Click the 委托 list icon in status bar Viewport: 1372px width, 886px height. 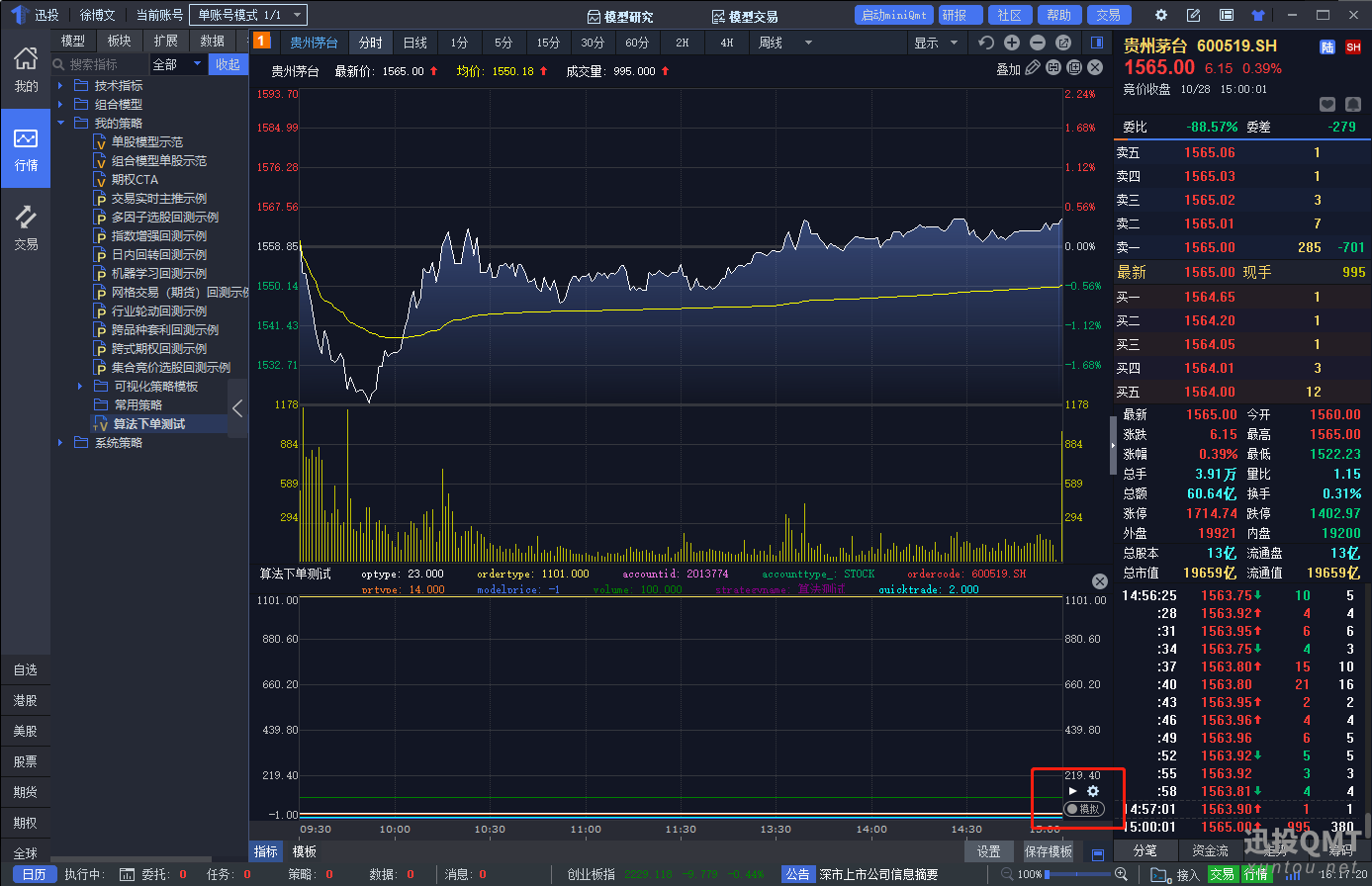pos(127,874)
